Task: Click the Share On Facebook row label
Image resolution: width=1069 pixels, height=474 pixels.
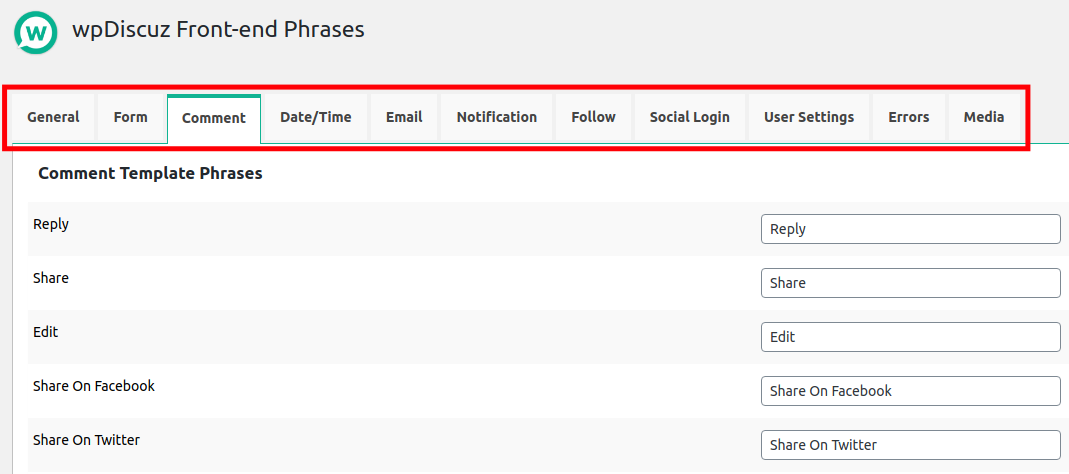Action: coord(94,386)
